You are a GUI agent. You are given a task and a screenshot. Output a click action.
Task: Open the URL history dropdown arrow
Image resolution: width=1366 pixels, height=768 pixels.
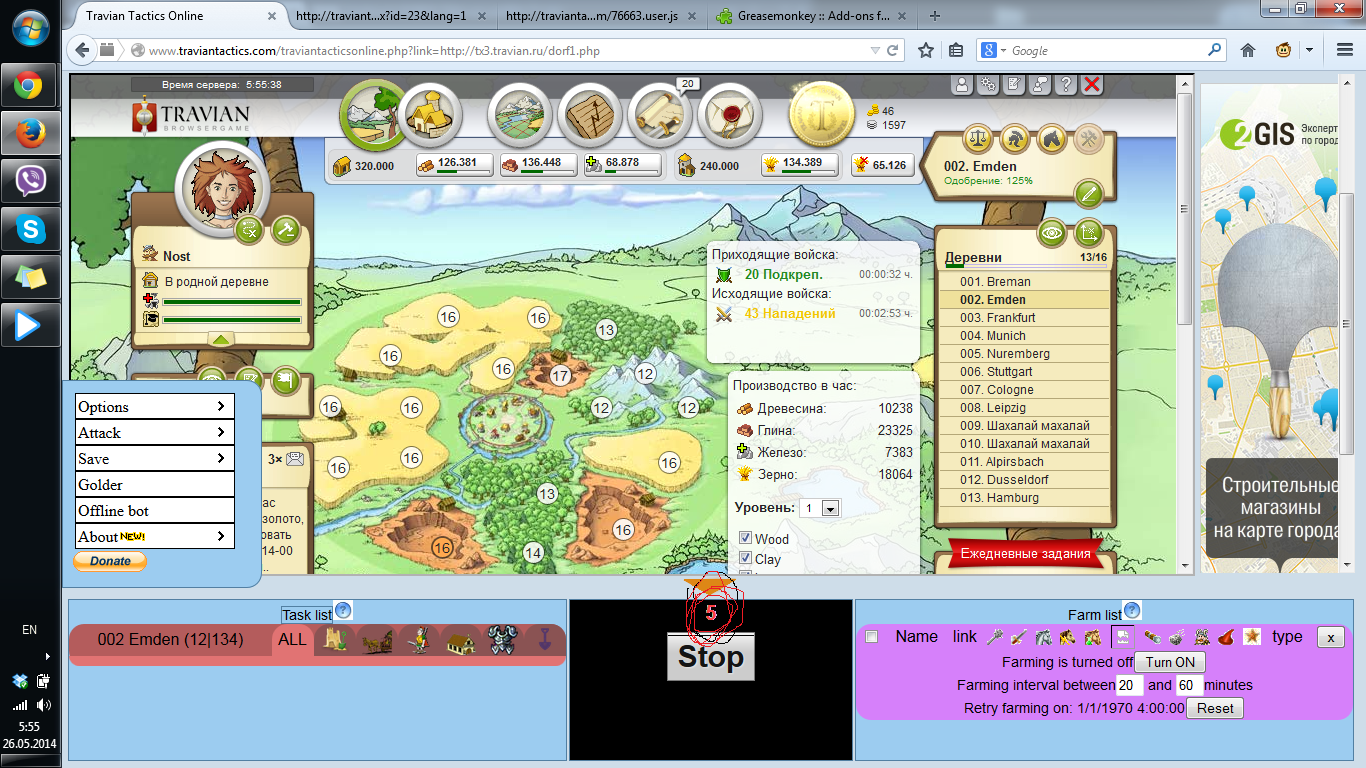click(x=876, y=50)
